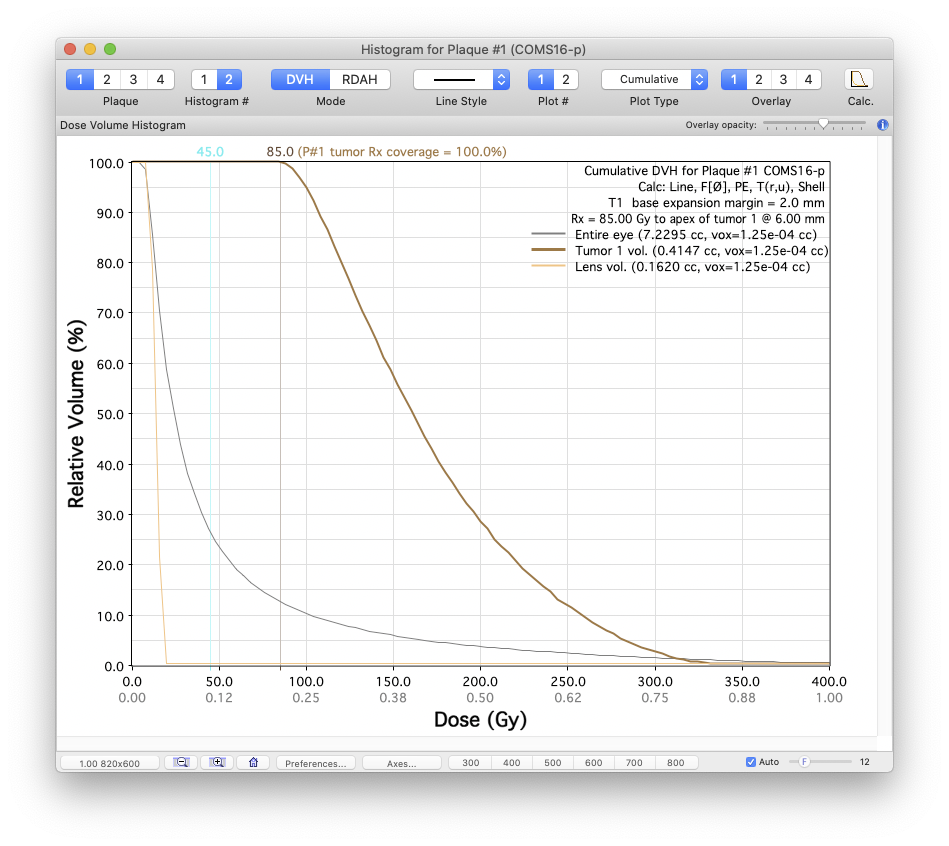Open the Cumulative plot type dropdown

tap(654, 80)
